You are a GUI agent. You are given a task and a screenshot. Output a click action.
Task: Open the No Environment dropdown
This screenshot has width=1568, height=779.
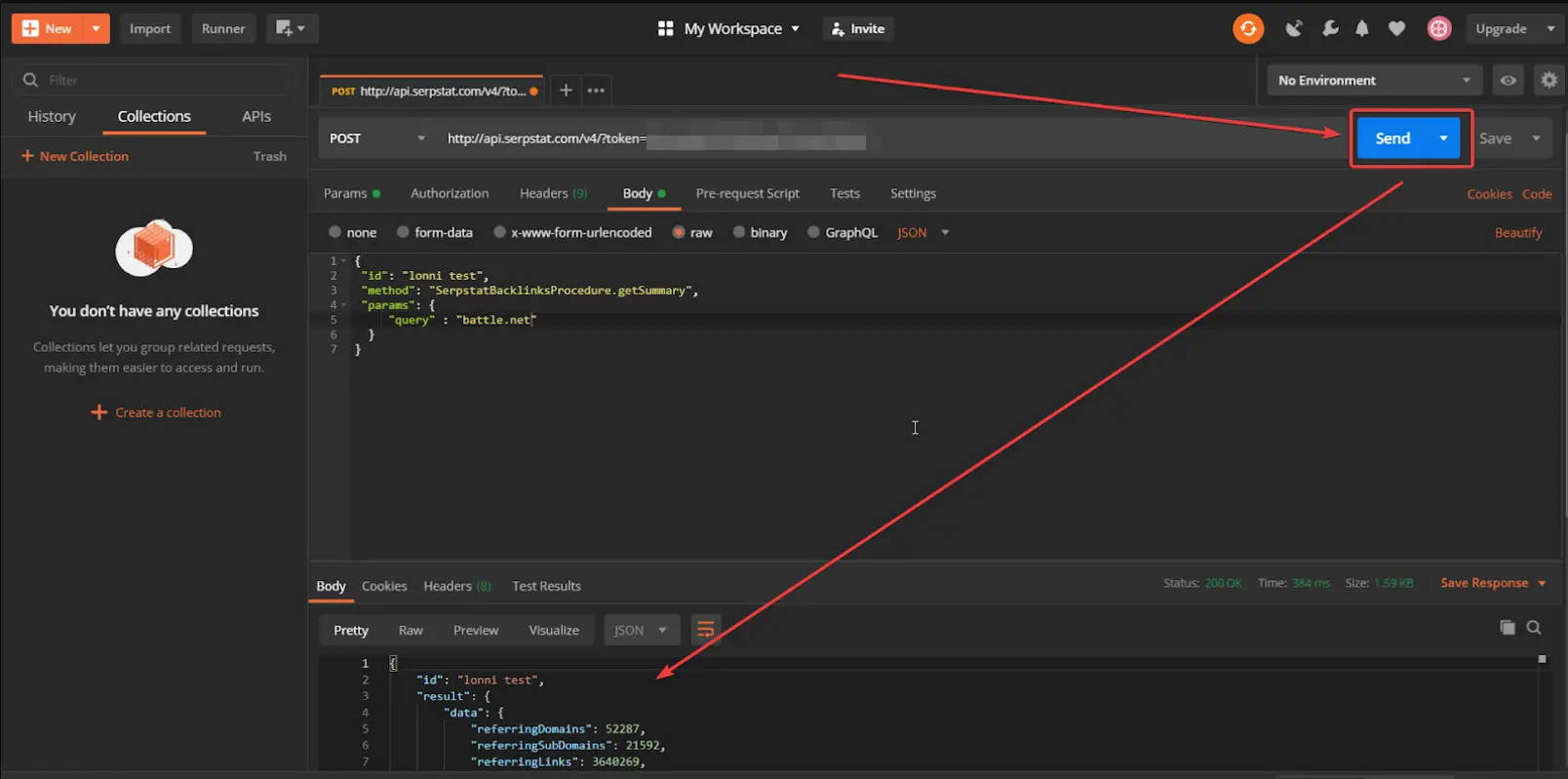(x=1374, y=80)
